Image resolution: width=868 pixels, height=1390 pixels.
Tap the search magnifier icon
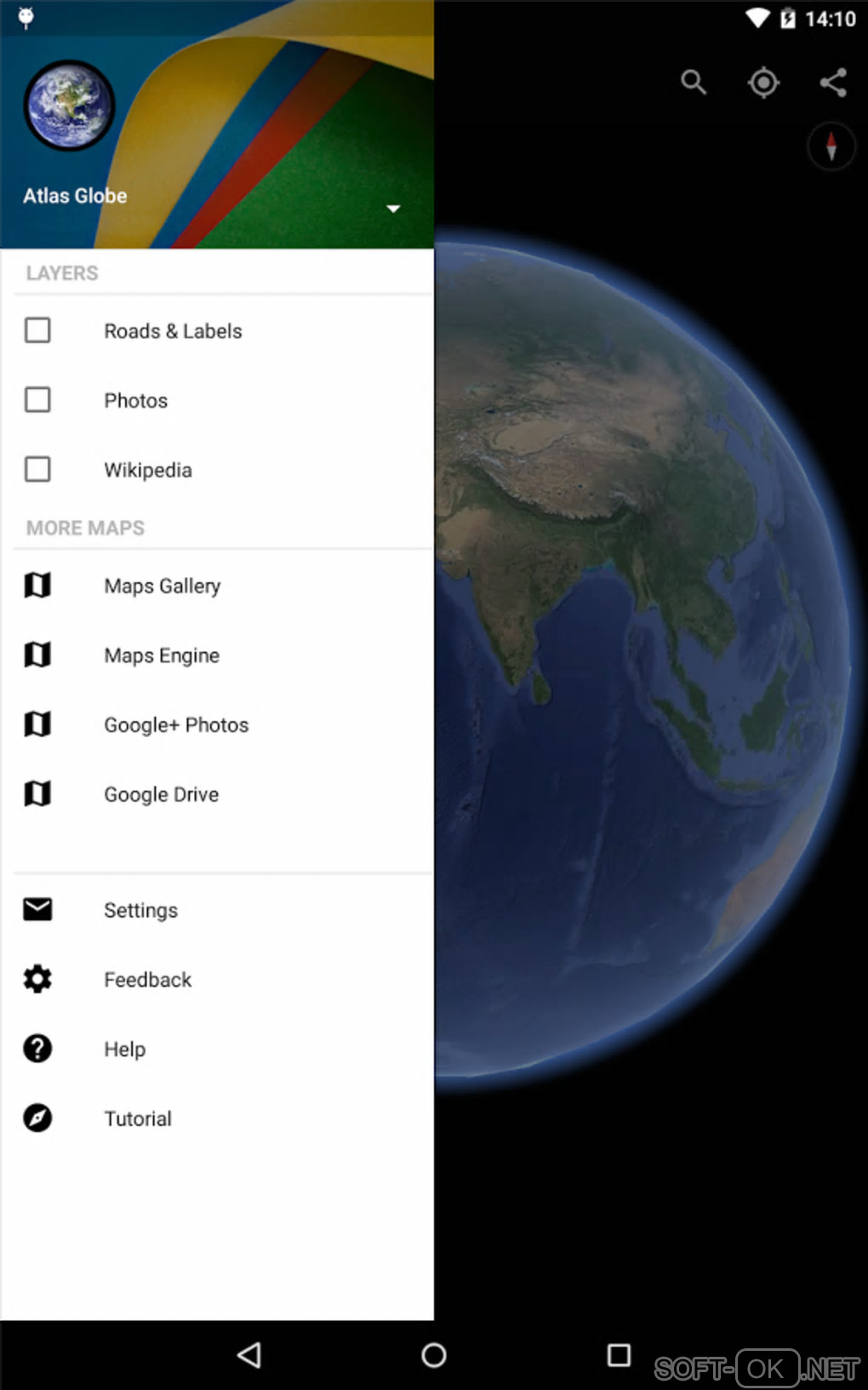tap(694, 83)
